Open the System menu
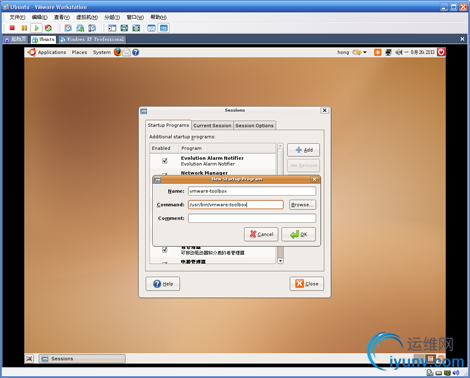 pyautogui.click(x=102, y=52)
